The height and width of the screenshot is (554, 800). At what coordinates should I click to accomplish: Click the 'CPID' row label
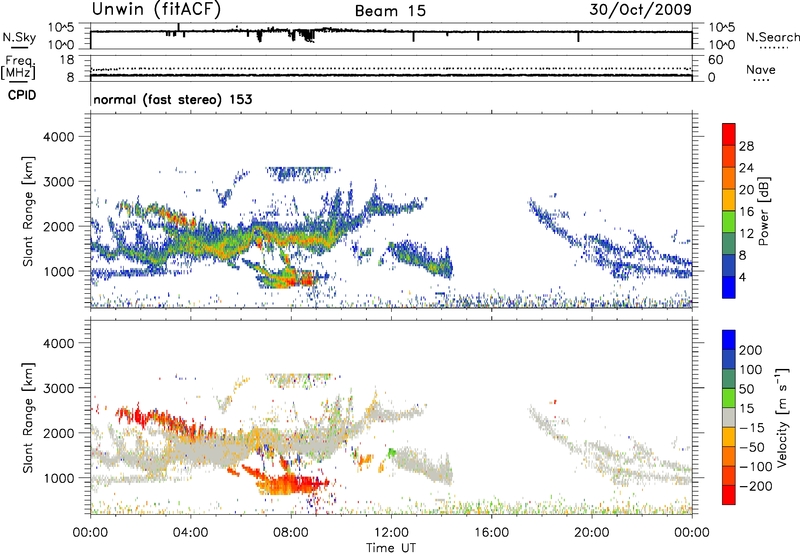click(x=22, y=95)
